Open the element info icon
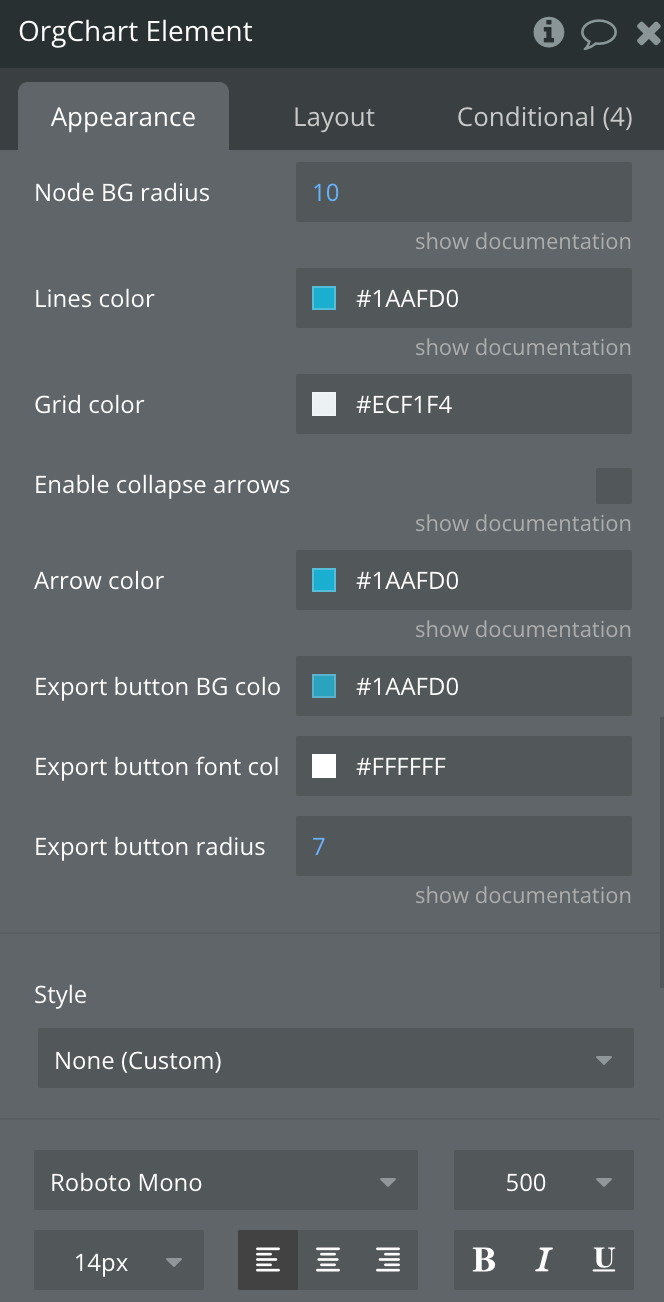 pos(548,32)
